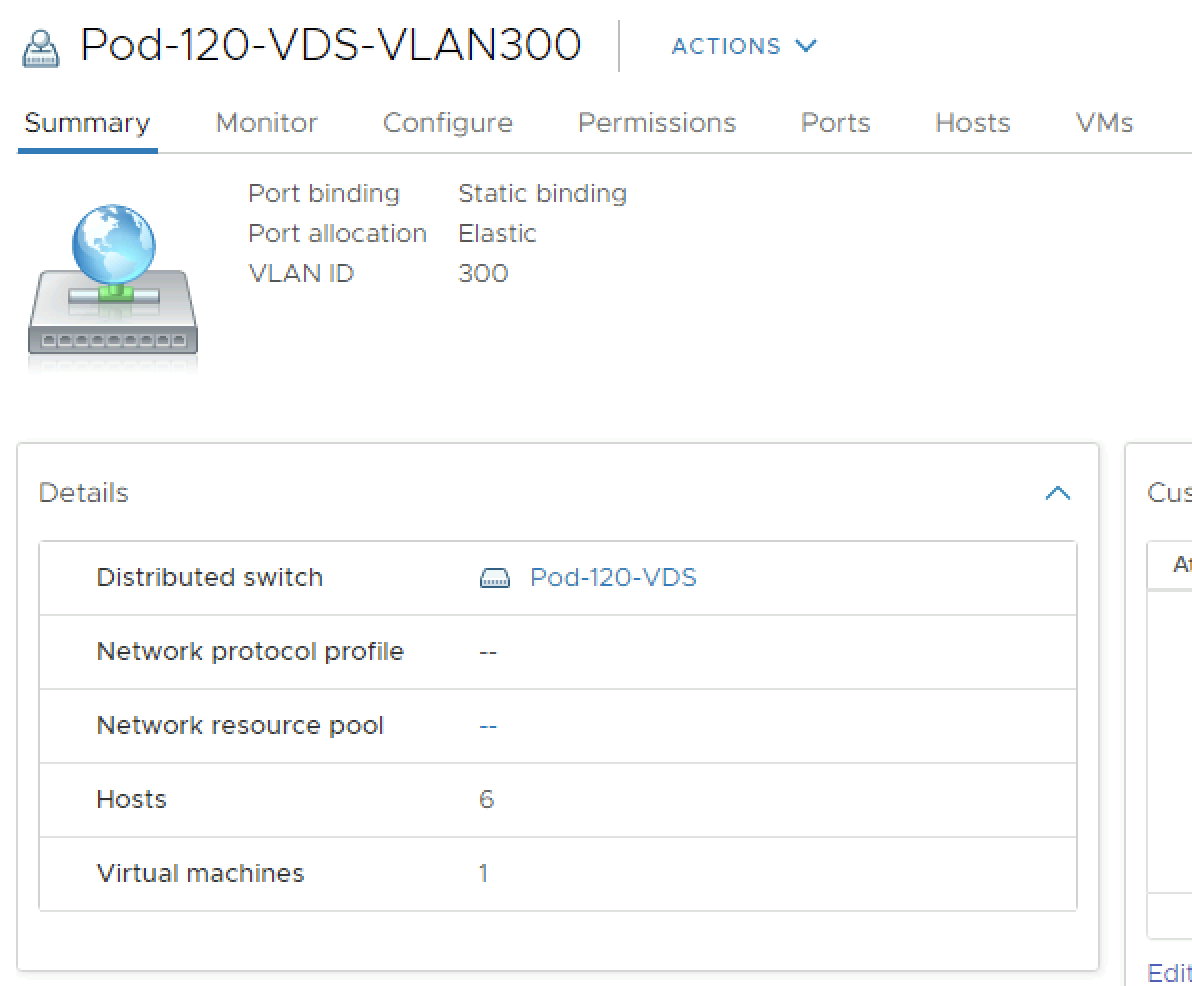Viewport: 1192px width, 986px height.
Task: Switch to the VMs tab
Action: [1104, 123]
